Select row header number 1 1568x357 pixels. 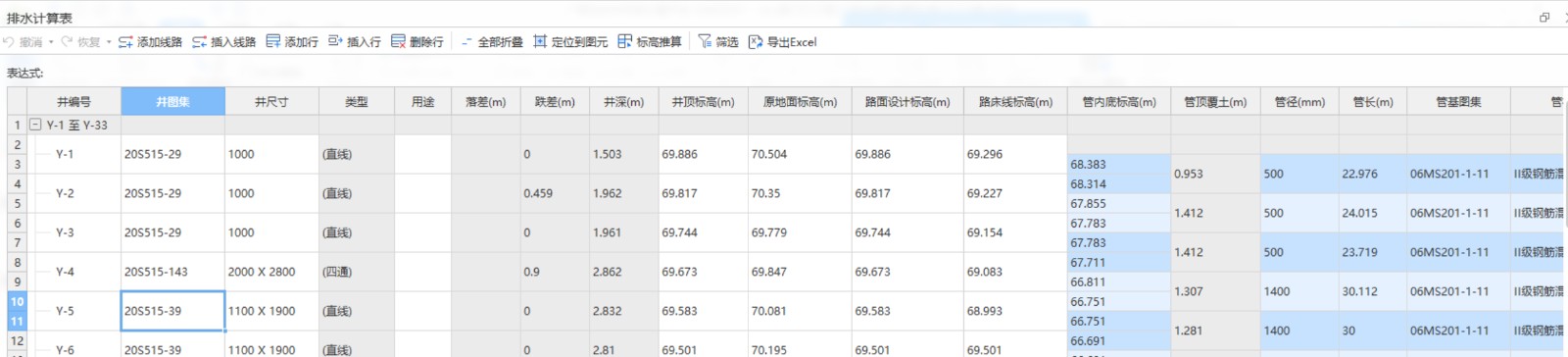(18, 125)
